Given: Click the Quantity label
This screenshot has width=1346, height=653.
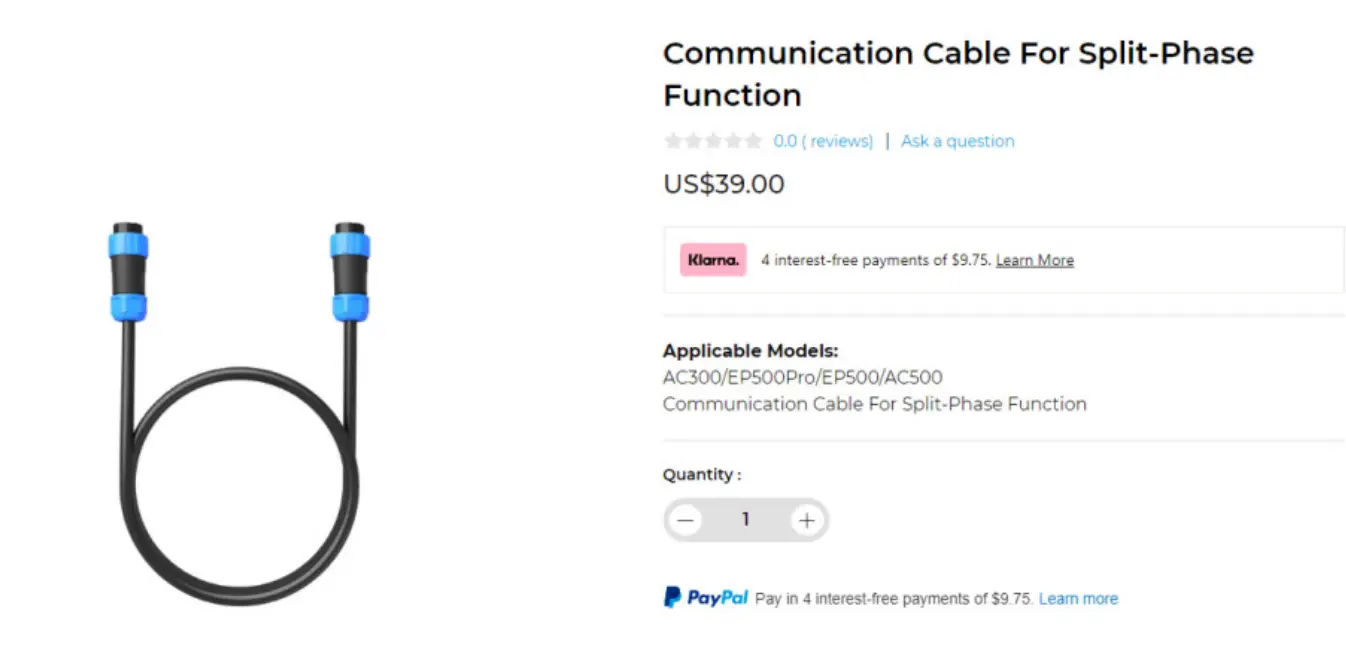Looking at the screenshot, I should 702,475.
